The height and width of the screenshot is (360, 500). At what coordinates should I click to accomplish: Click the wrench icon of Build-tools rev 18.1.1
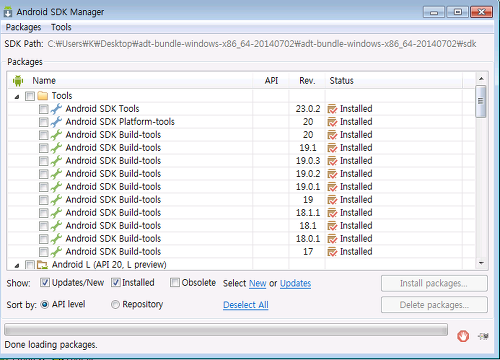(56, 213)
